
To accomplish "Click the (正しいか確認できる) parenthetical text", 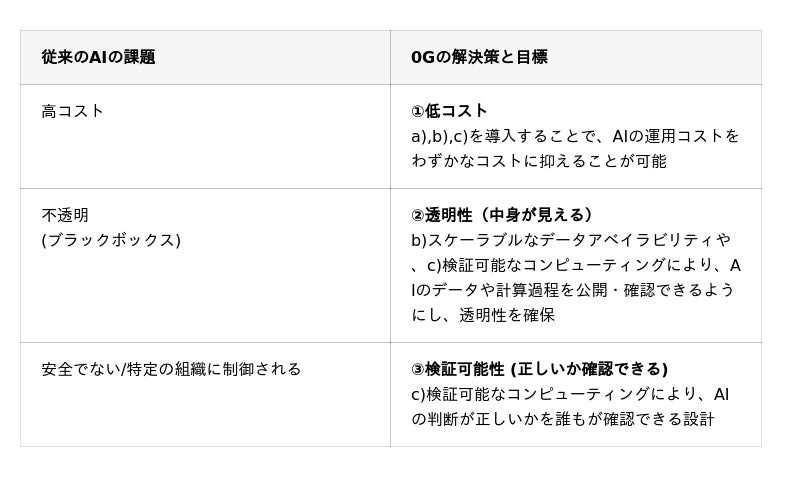I will pos(588,369).
